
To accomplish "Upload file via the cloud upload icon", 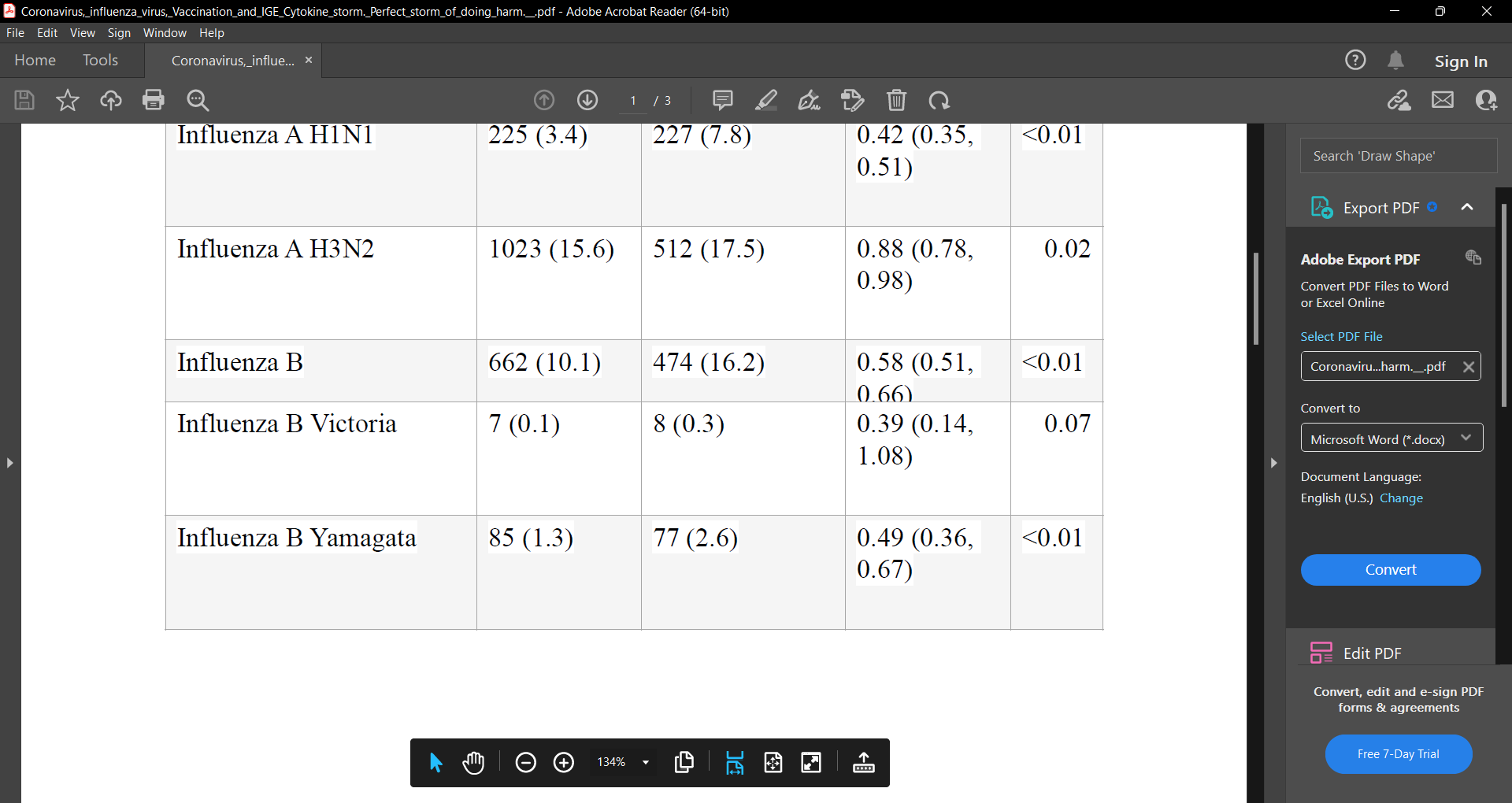I will [111, 100].
